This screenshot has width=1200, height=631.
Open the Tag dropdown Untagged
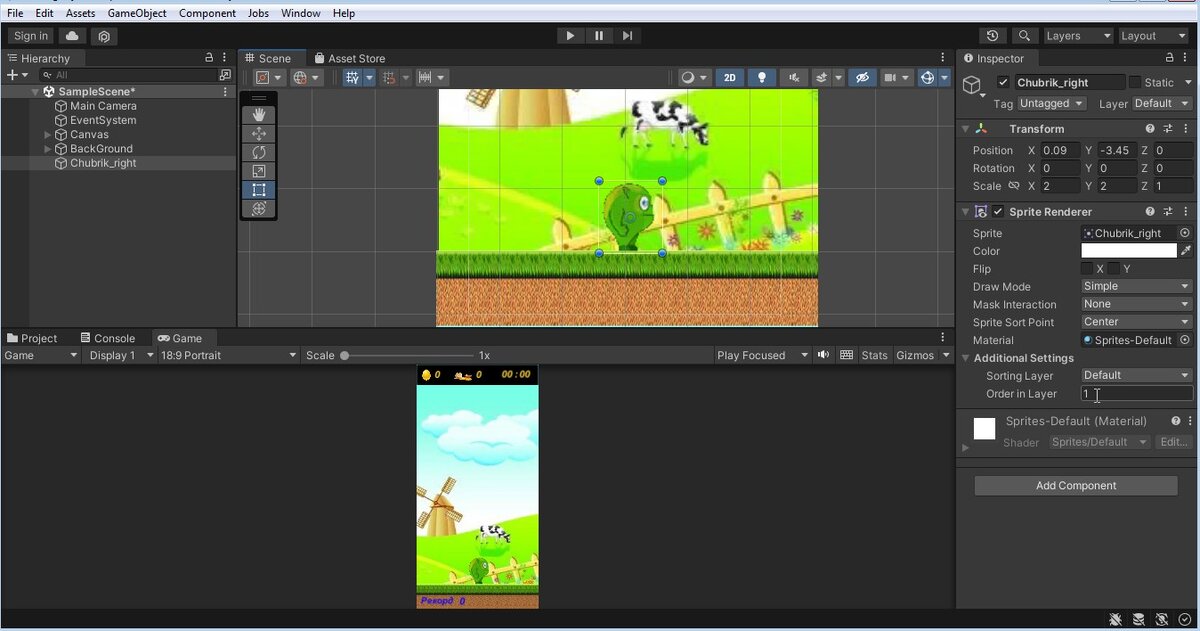1051,103
